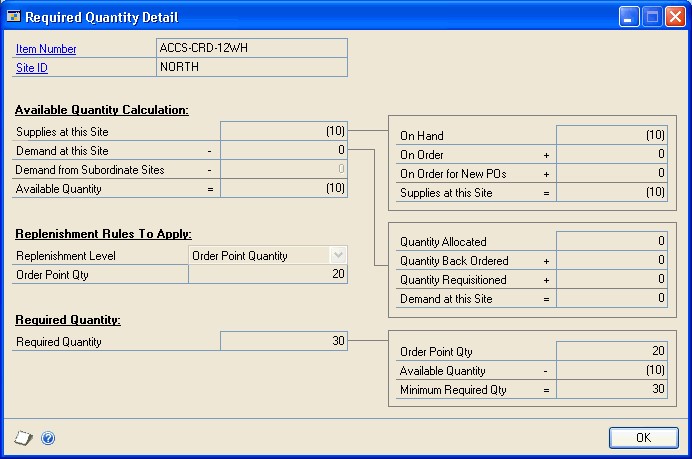Image resolution: width=692 pixels, height=459 pixels.
Task: Click the Required Quantity Detail title bar text
Action: click(102, 17)
